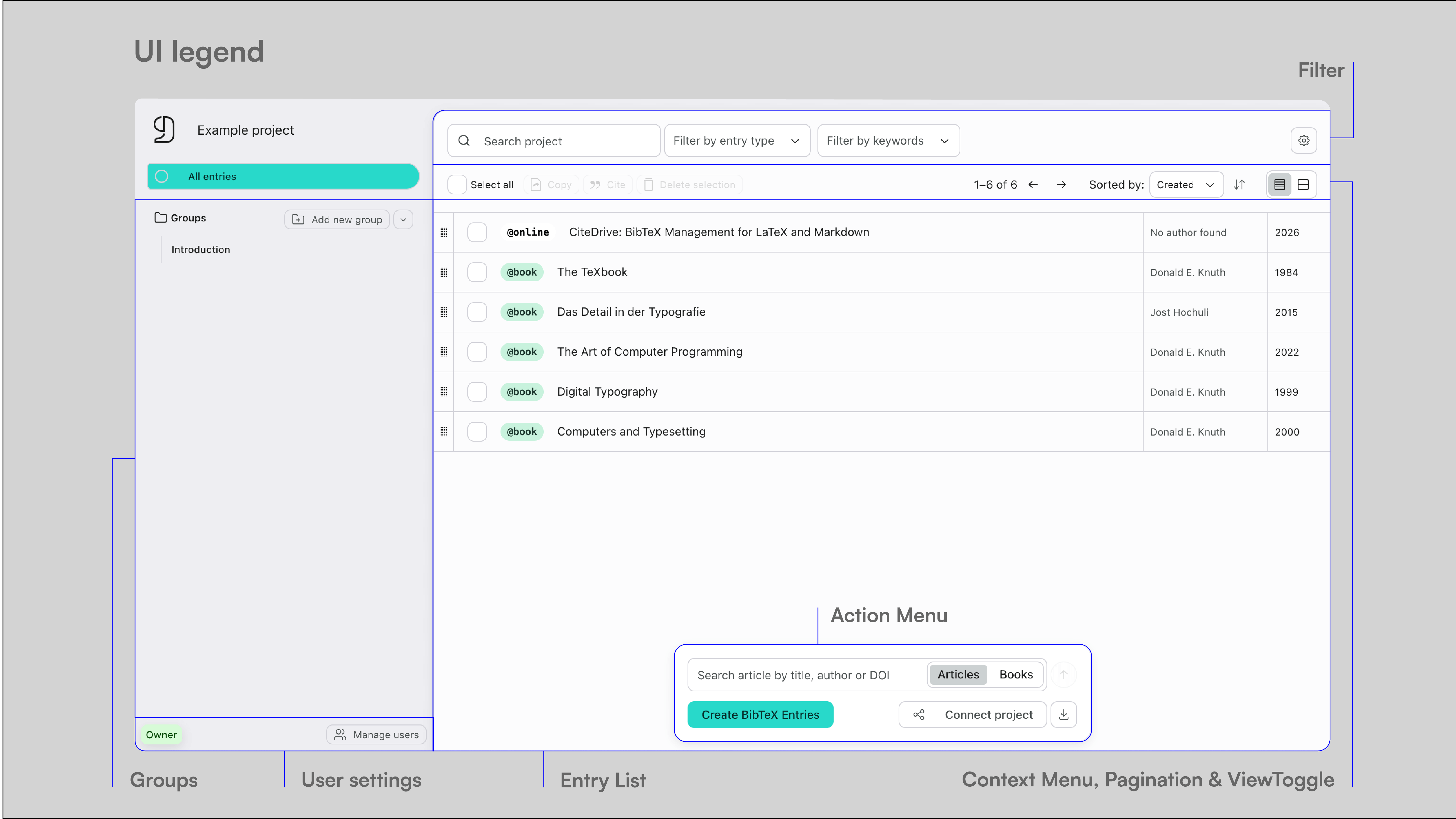Click the CiteDrive logo icon

click(x=164, y=129)
